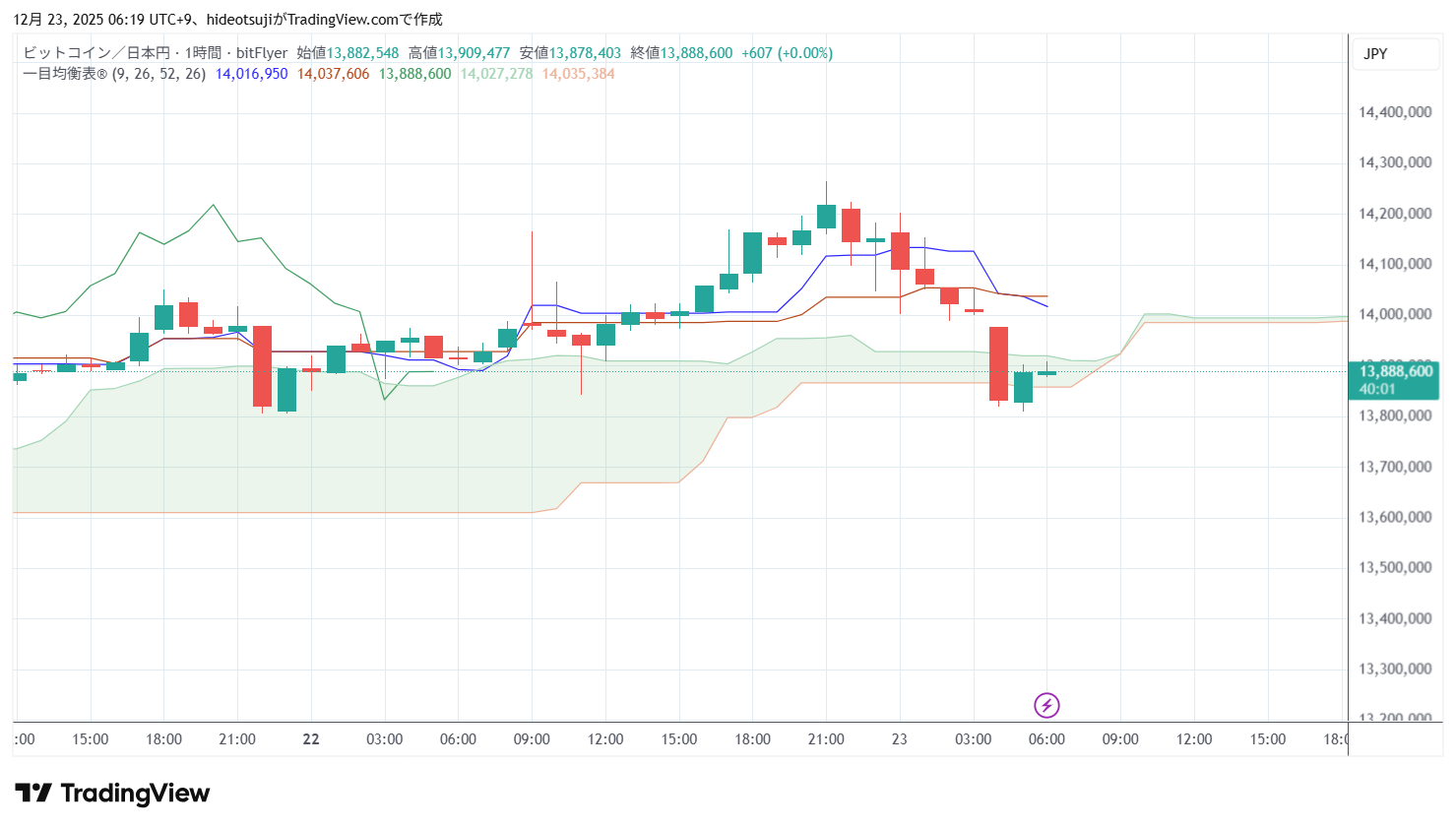Click the bold 22 date label on time axis
The height and width of the screenshot is (830, 1456).
pos(311,739)
